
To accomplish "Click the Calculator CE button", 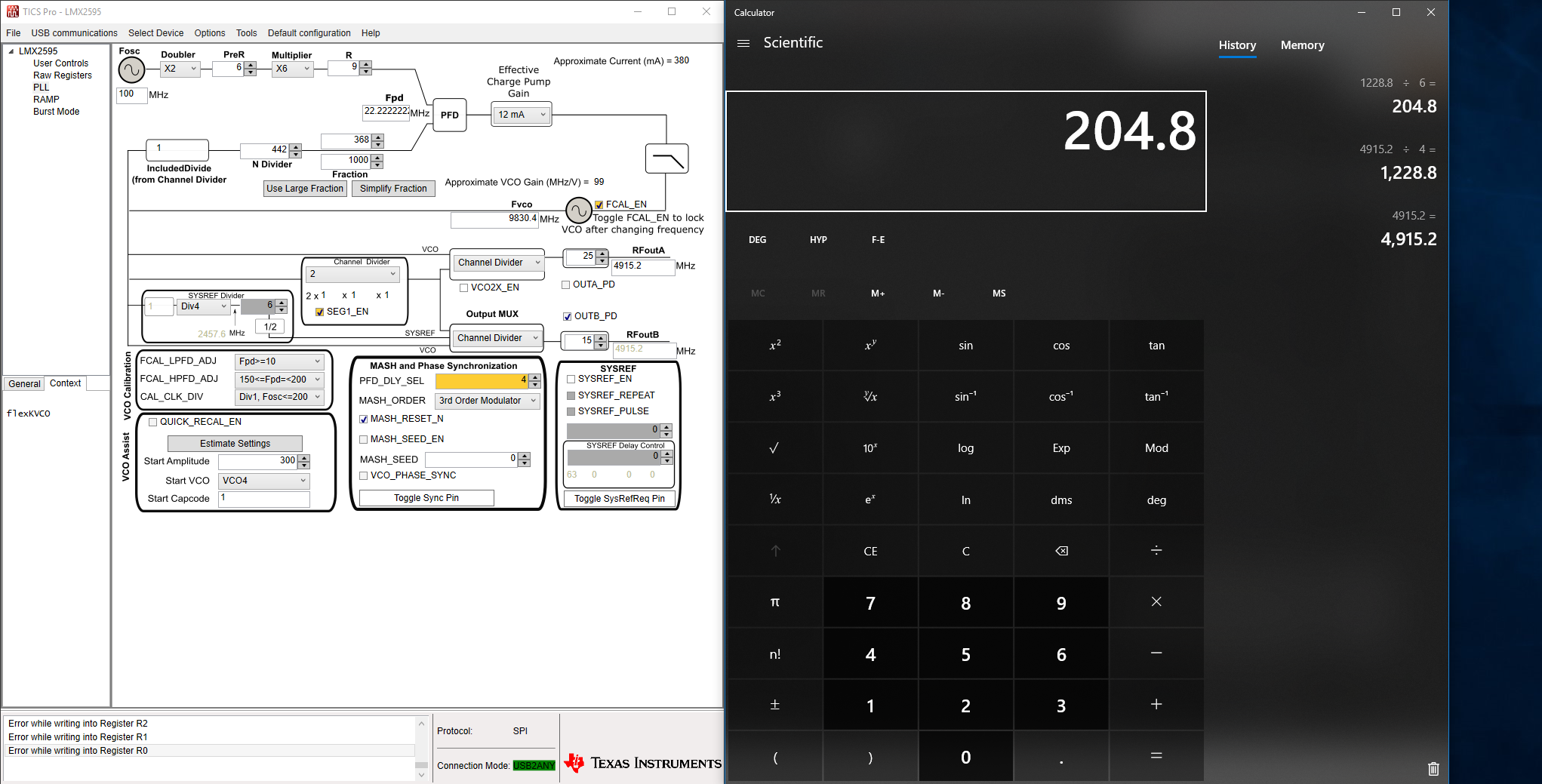I will [870, 551].
